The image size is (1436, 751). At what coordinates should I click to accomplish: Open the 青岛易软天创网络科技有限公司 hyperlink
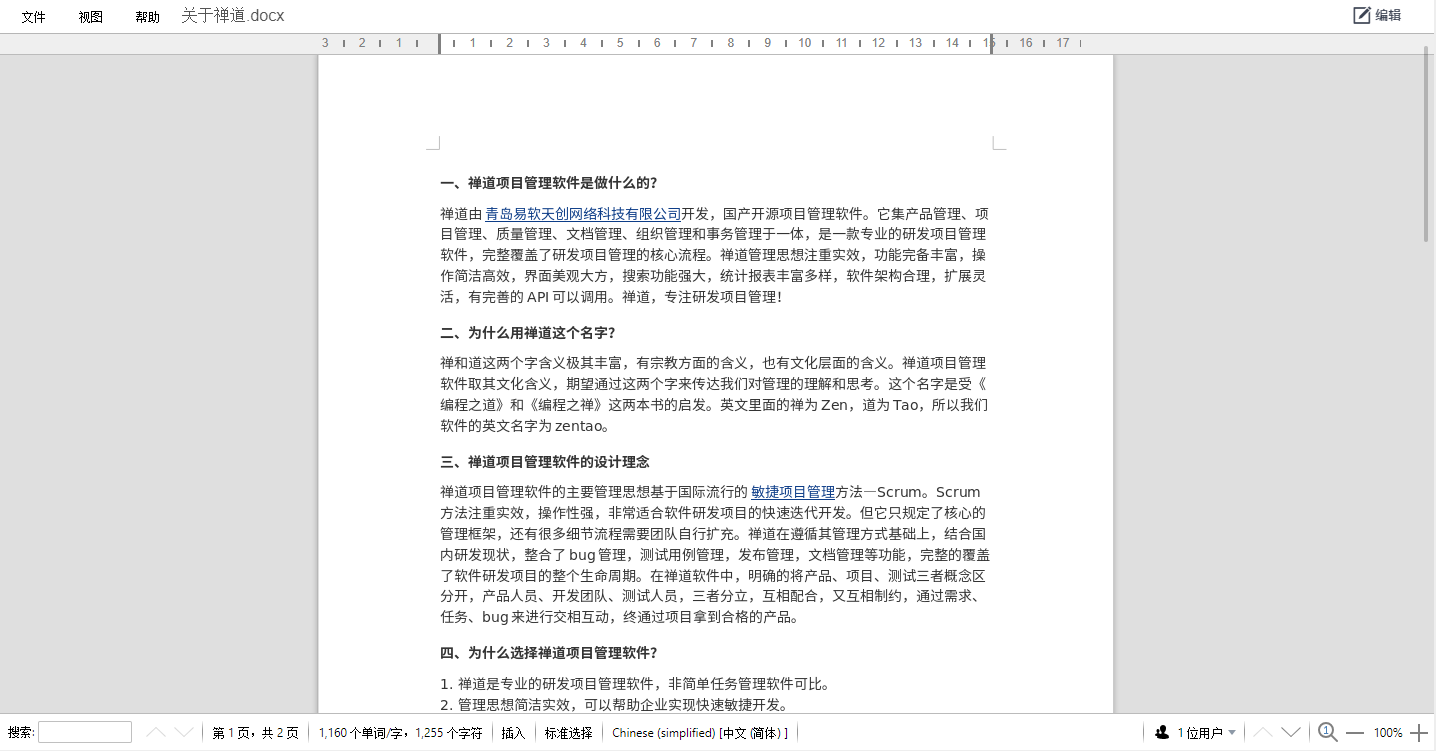point(583,214)
